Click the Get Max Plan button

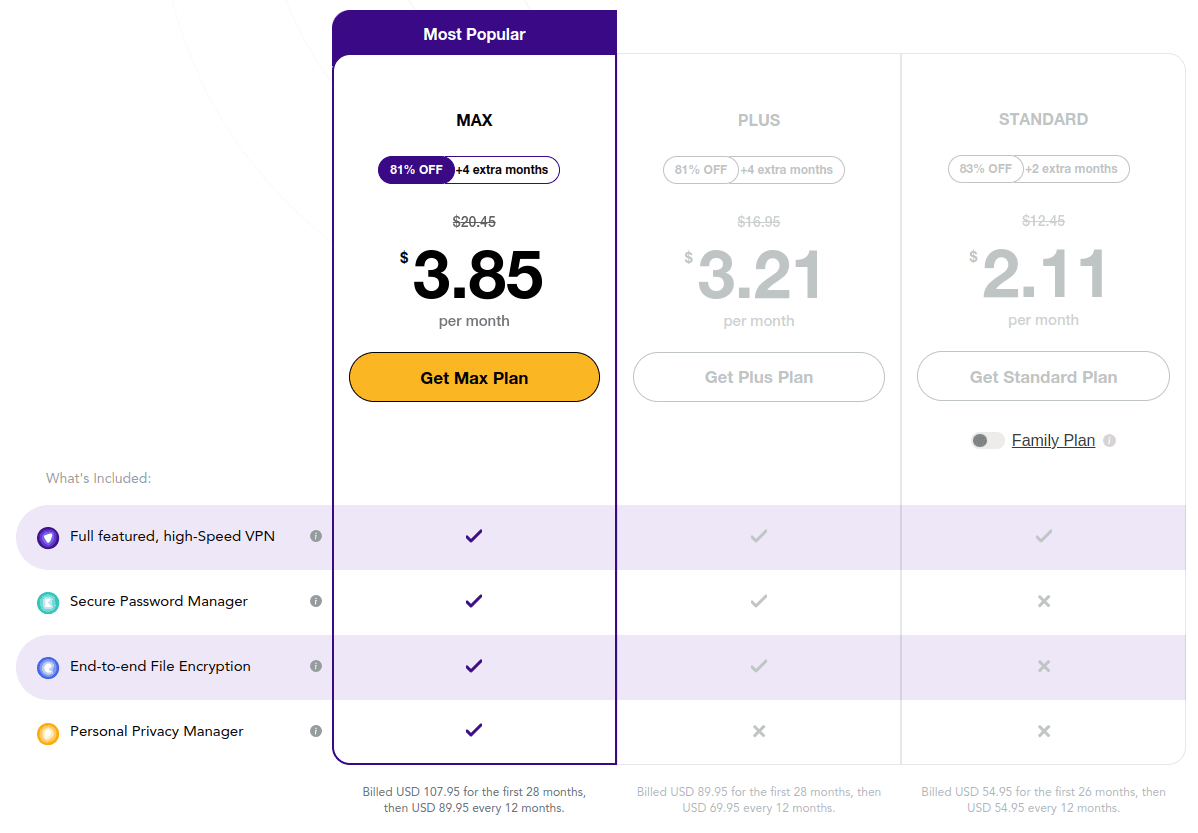pos(474,377)
